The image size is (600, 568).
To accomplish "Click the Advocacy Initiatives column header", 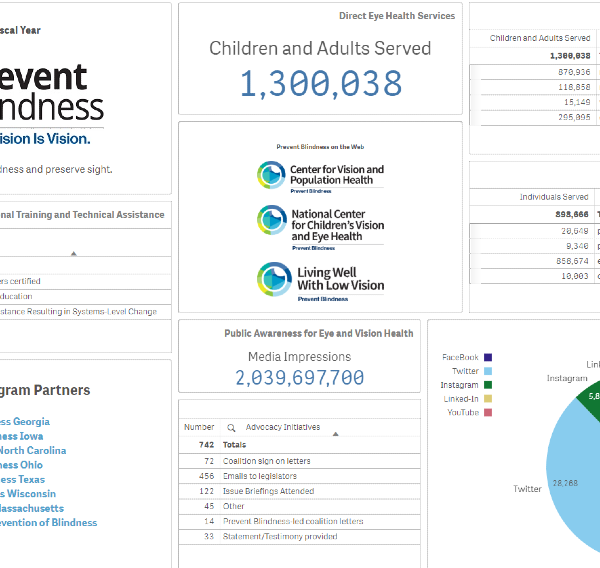I will click(x=283, y=427).
